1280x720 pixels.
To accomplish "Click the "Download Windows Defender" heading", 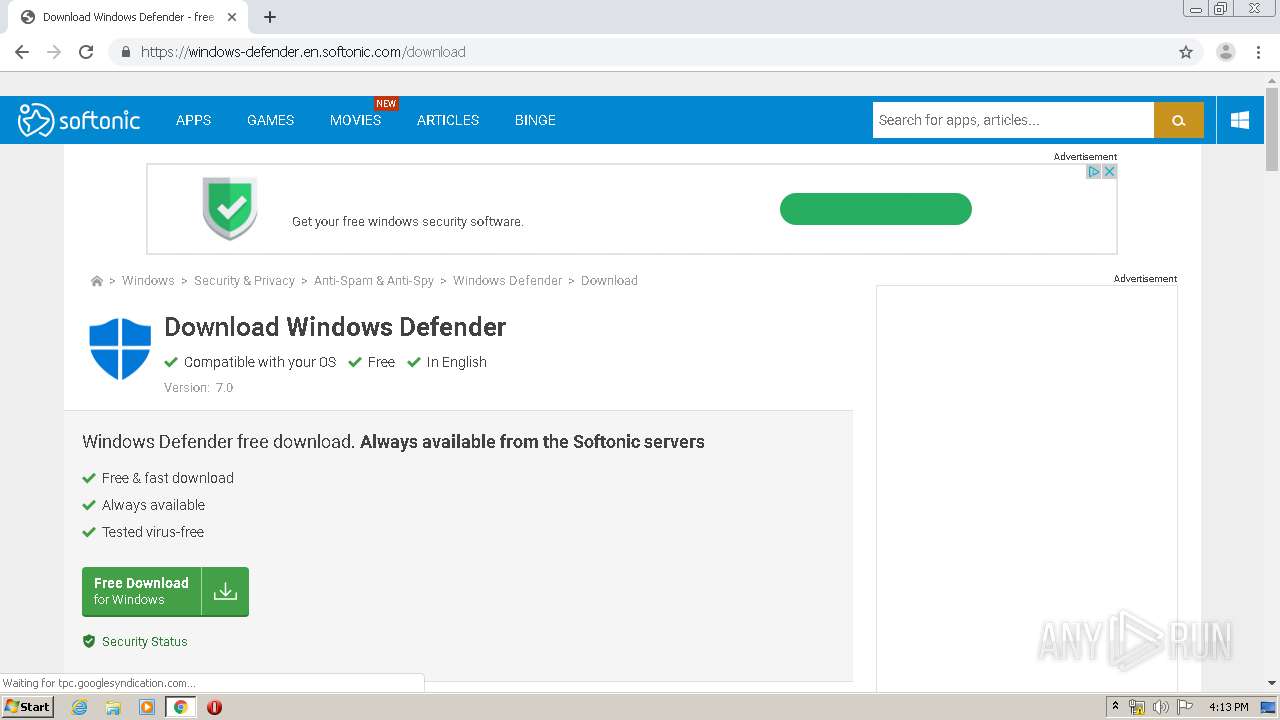I will pyautogui.click(x=335, y=327).
